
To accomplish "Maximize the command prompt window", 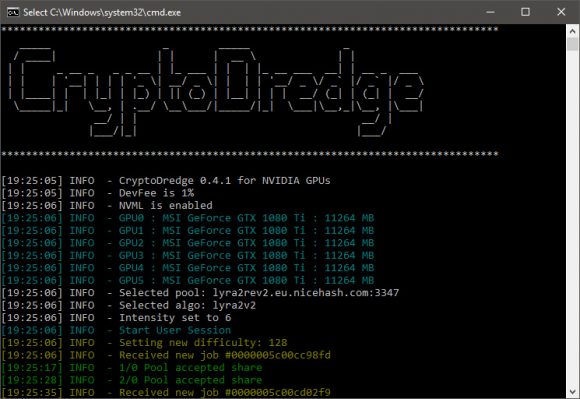I will coord(525,12).
